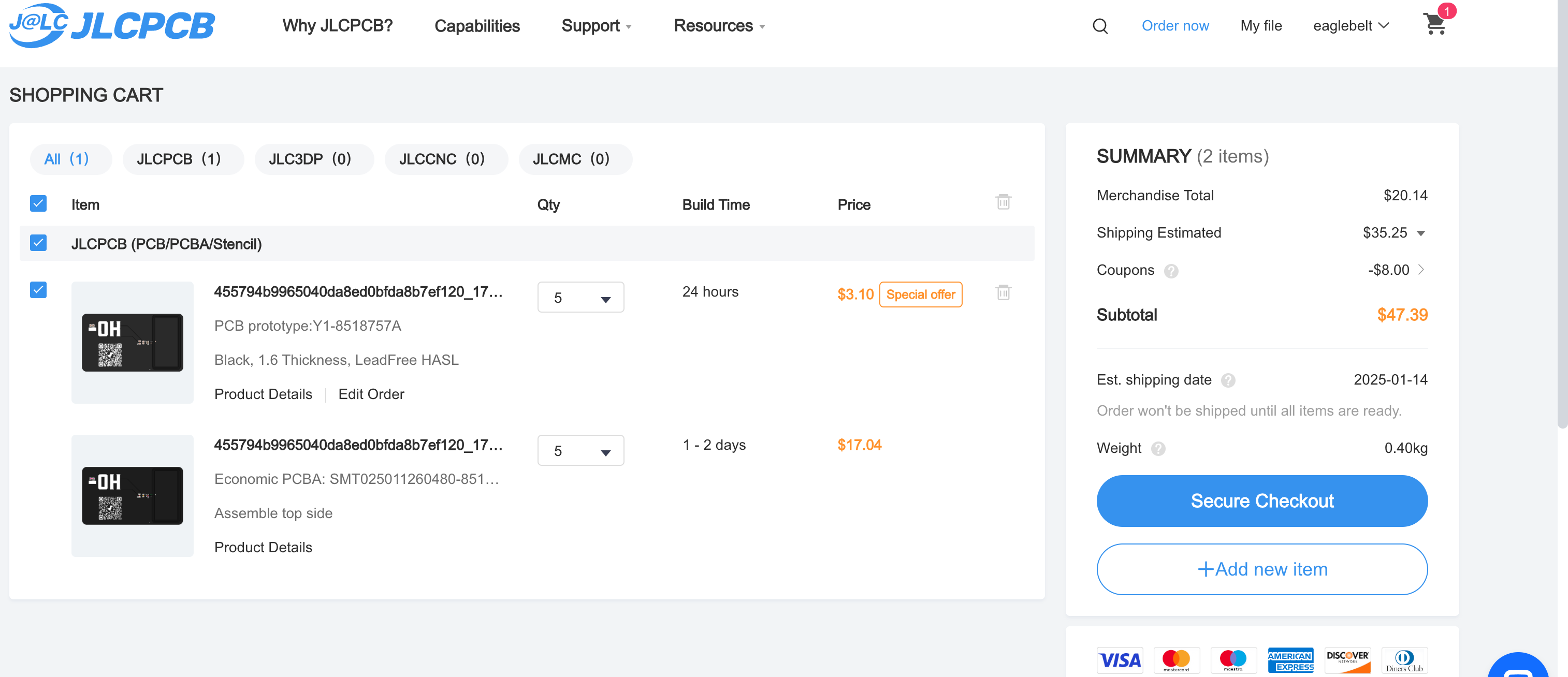Click the Add new item button
Screen dimensions: 1568x677
[1262, 569]
